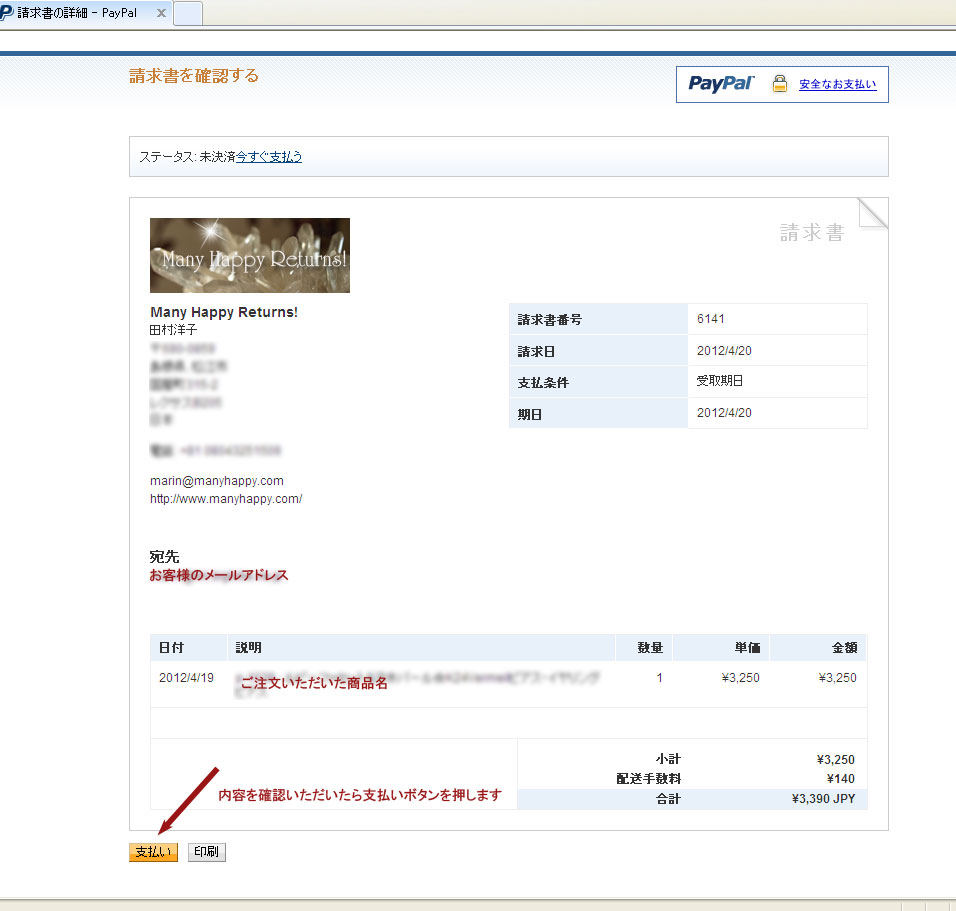This screenshot has width=956, height=911.
Task: Click the PayPal favicon in browser tab
Action: (6, 13)
